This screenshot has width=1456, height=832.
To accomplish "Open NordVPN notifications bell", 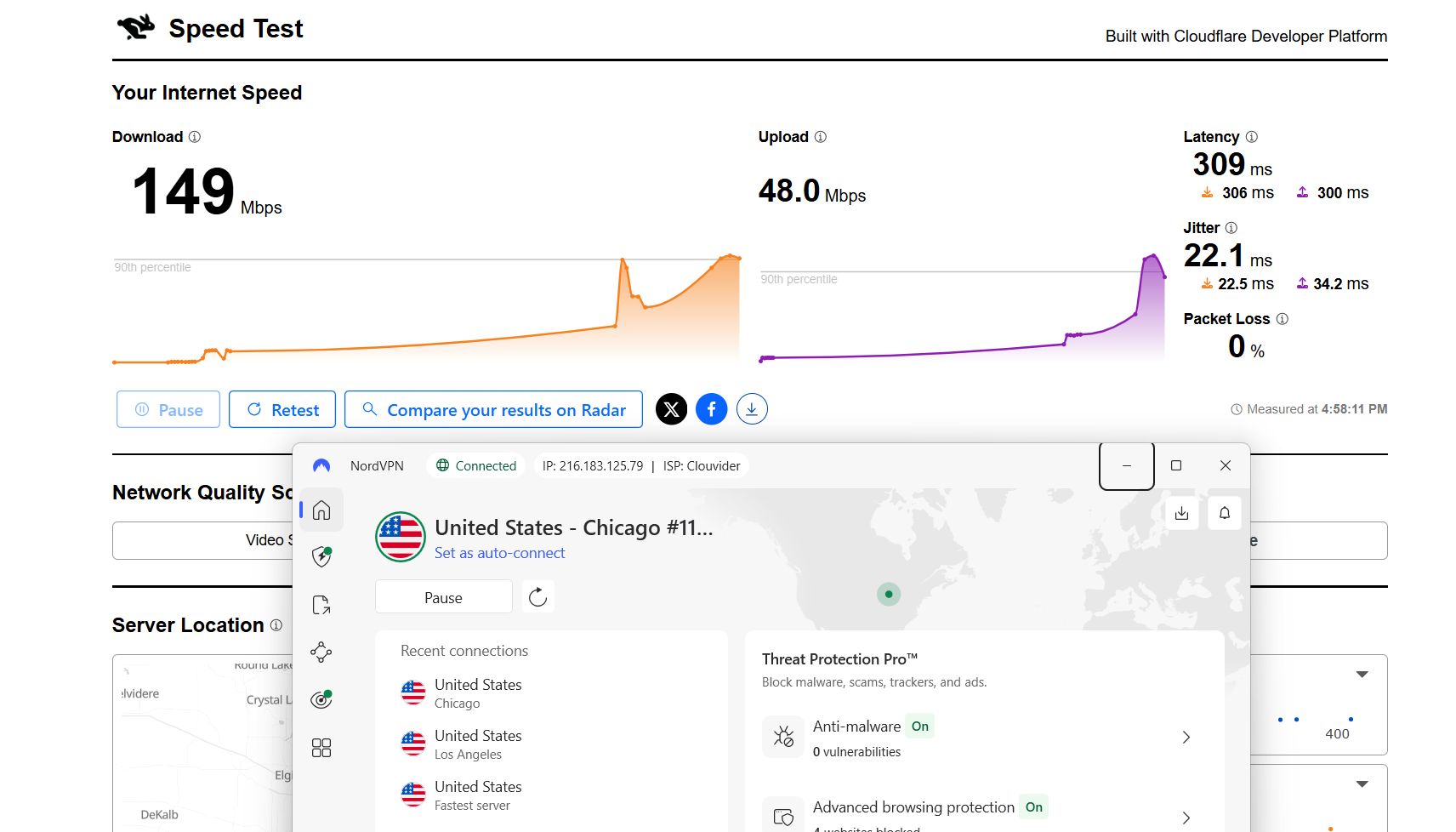I will (1225, 513).
